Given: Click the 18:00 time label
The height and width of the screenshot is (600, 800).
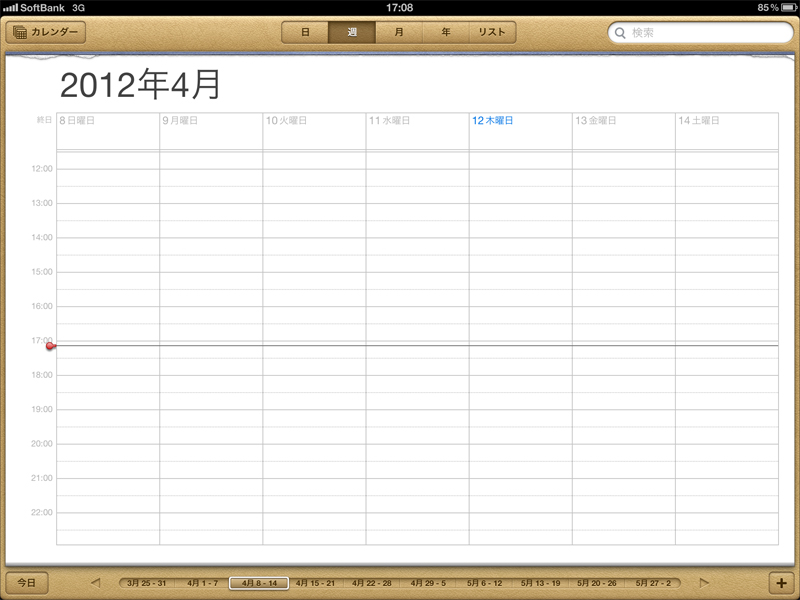Looking at the screenshot, I should (x=42, y=375).
